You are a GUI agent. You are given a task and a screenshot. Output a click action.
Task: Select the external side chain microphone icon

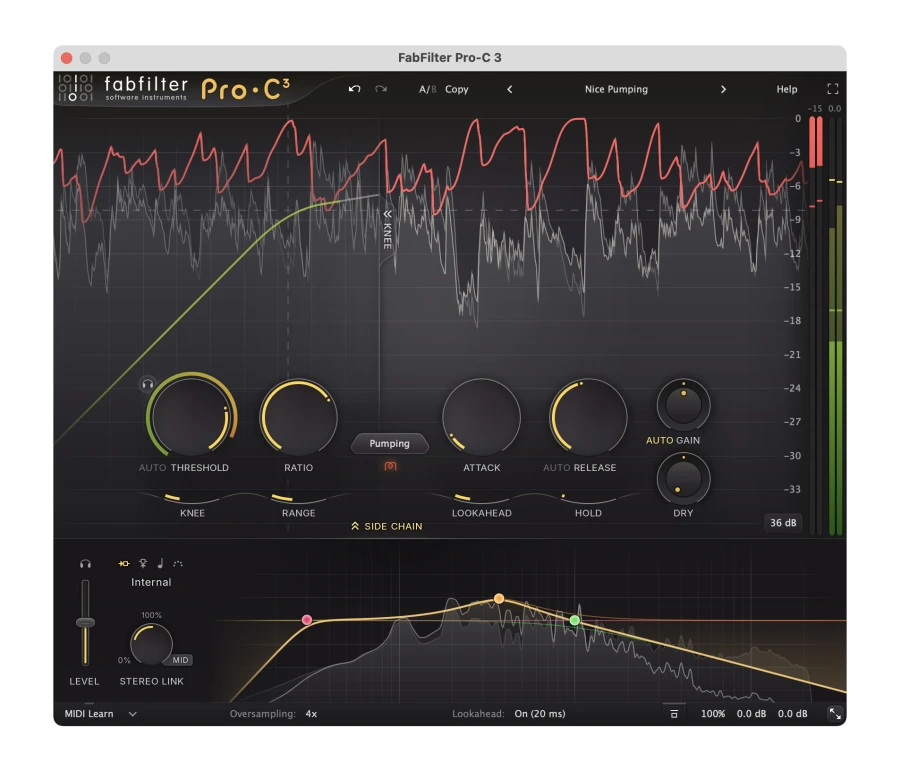pos(143,564)
